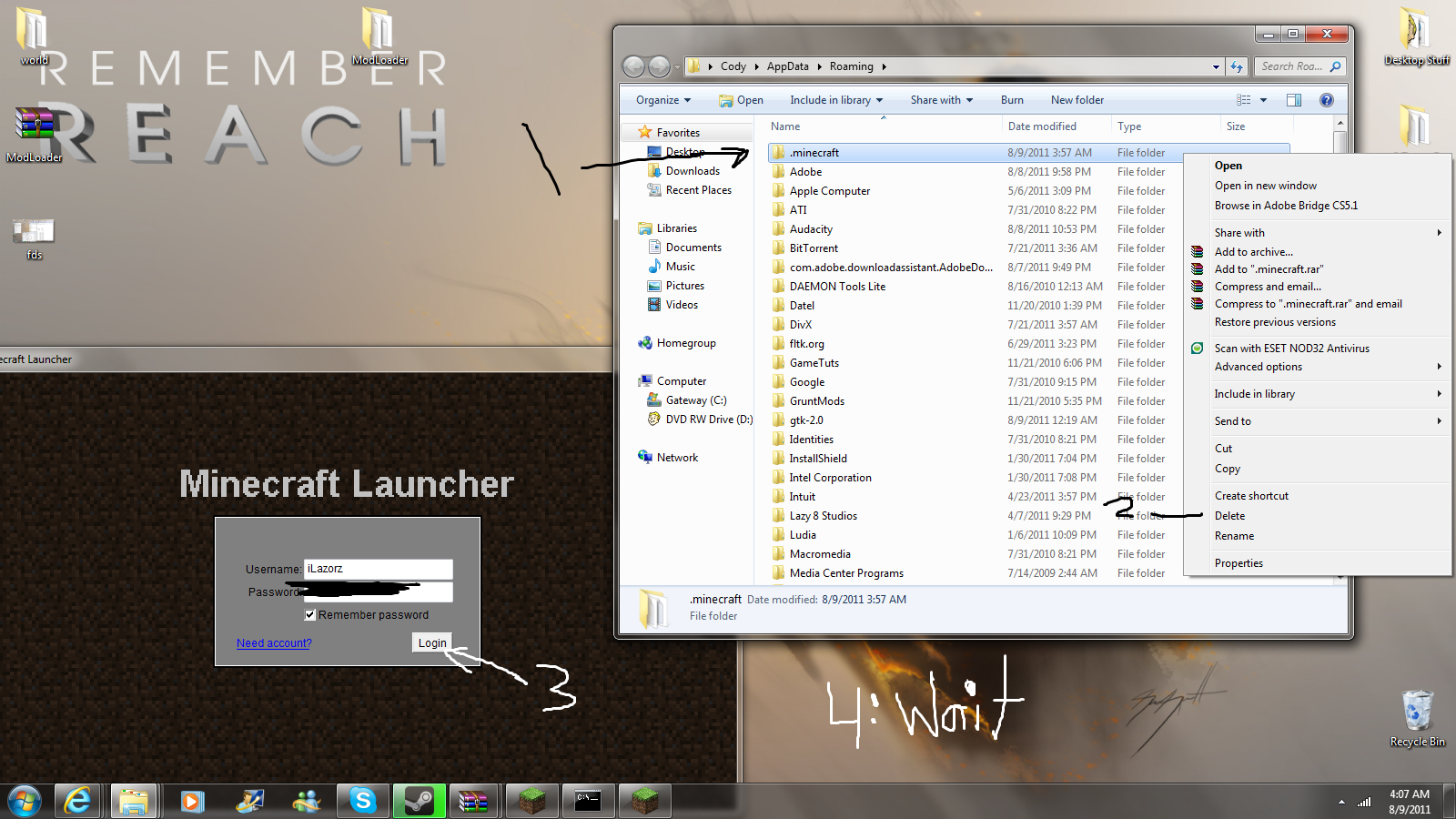Image resolution: width=1456 pixels, height=819 pixels.
Task: Select Downloads in Favorites sidebar
Action: click(693, 171)
